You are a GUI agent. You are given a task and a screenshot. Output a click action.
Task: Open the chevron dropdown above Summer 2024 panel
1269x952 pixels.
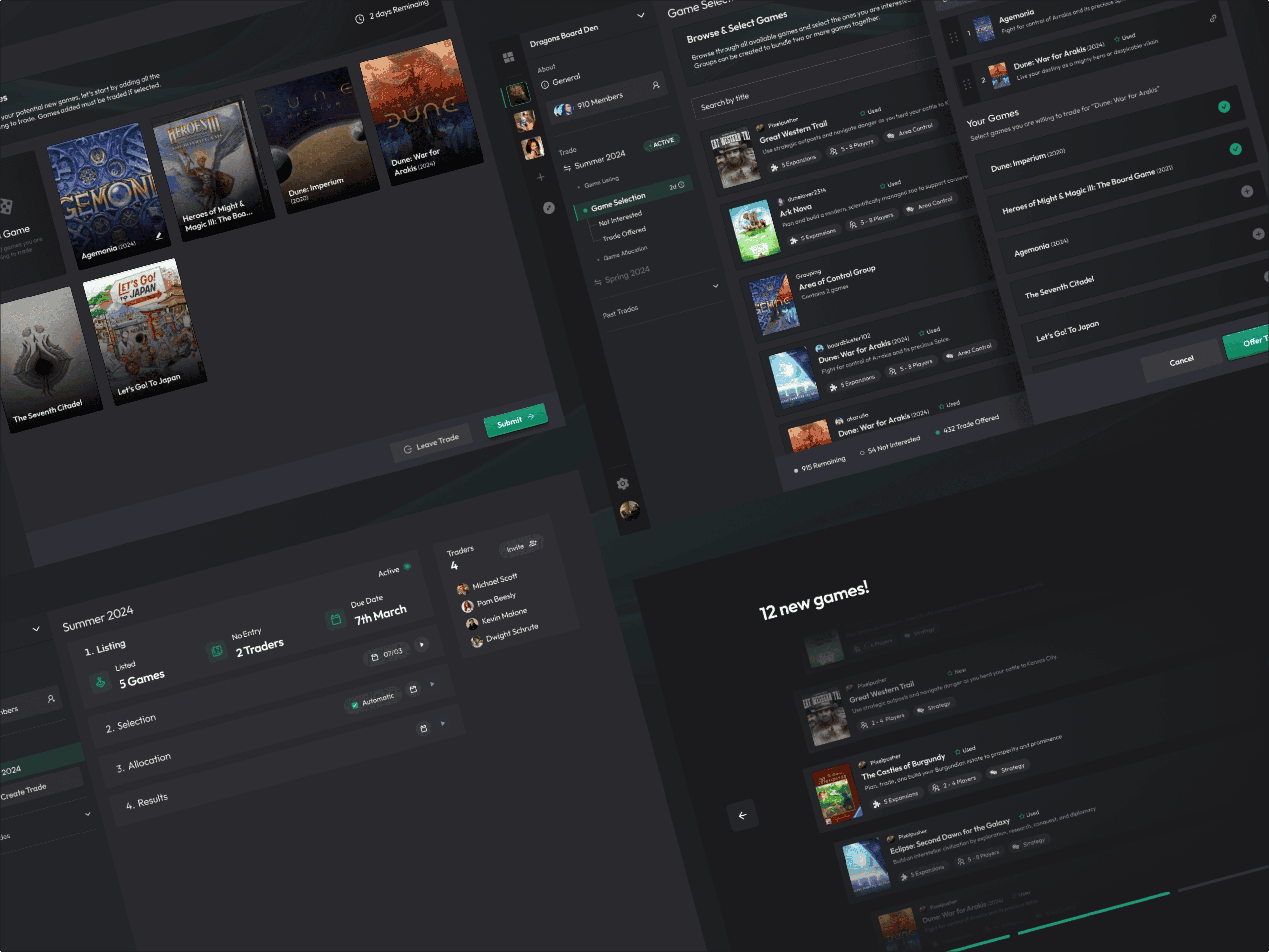pos(36,629)
